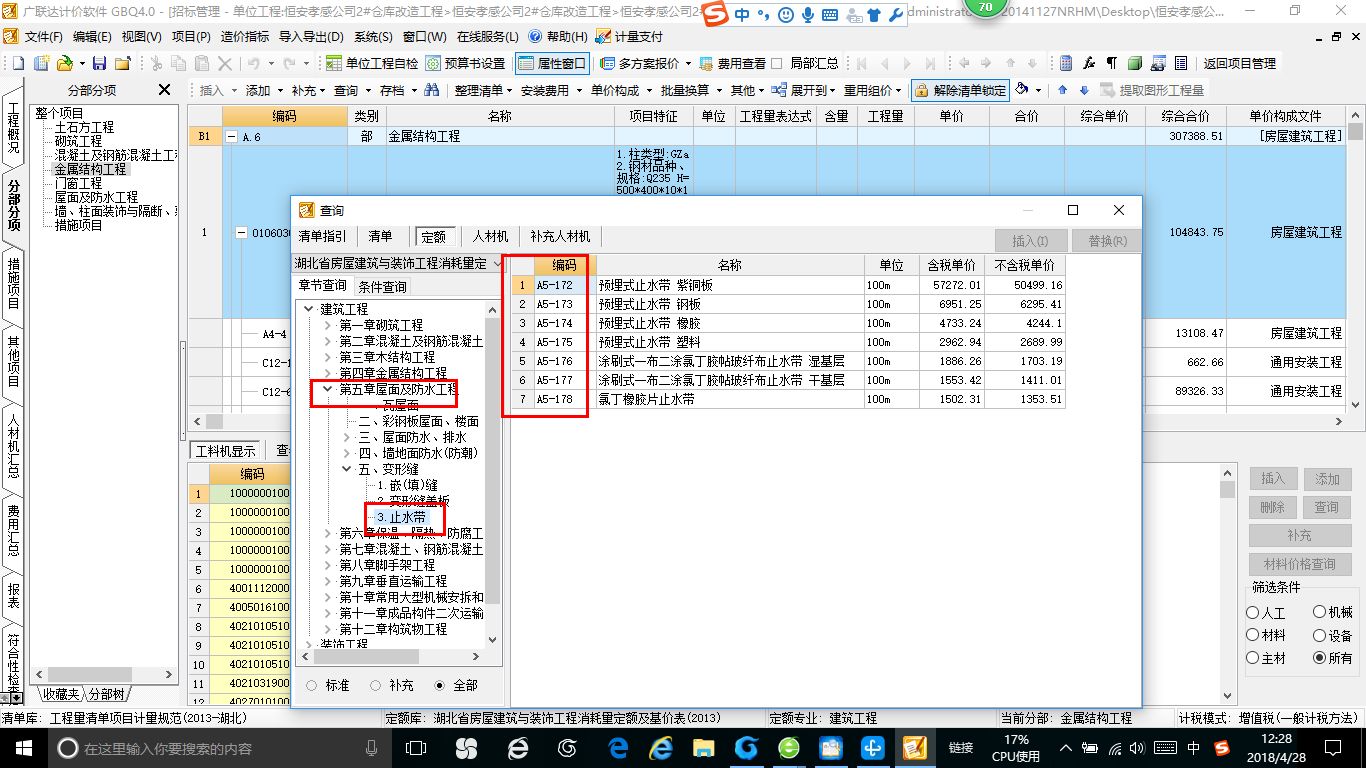1366x768 pixels.
Task: Click the new blank file icon
Action: pos(17,63)
